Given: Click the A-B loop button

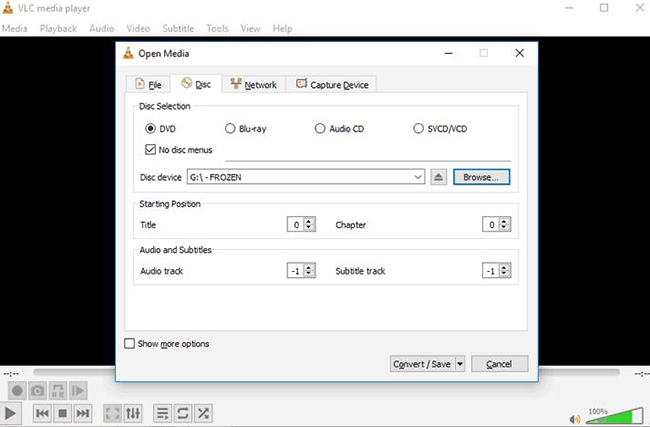Looking at the screenshot, I should [58, 391].
